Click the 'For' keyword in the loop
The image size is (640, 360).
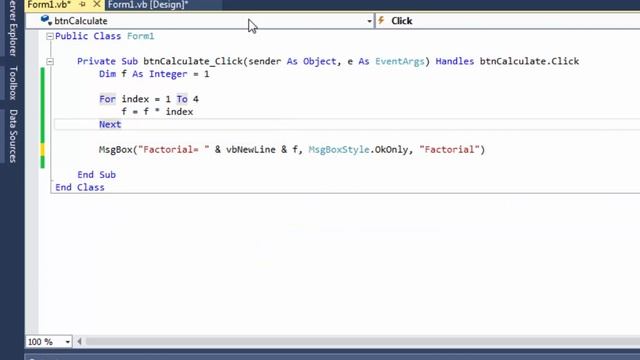click(x=107, y=99)
